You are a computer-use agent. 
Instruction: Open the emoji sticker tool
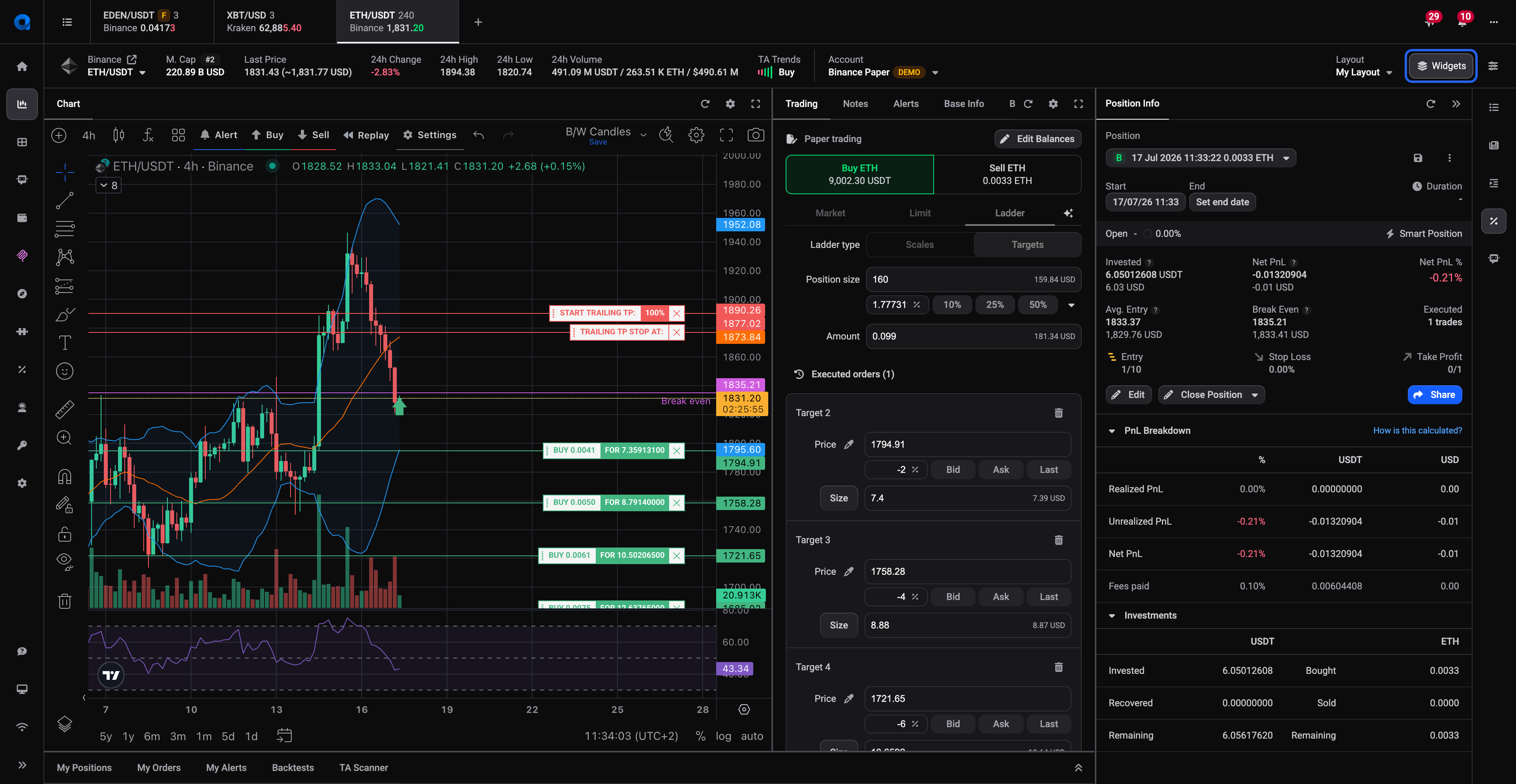coord(65,371)
